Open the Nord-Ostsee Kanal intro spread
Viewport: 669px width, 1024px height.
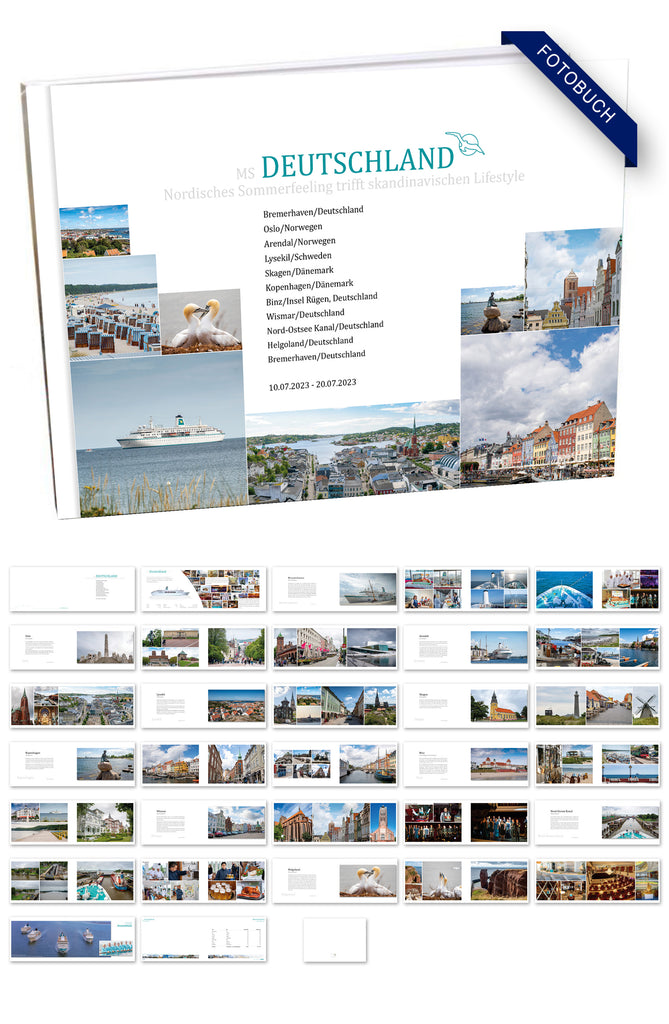tap(598, 822)
